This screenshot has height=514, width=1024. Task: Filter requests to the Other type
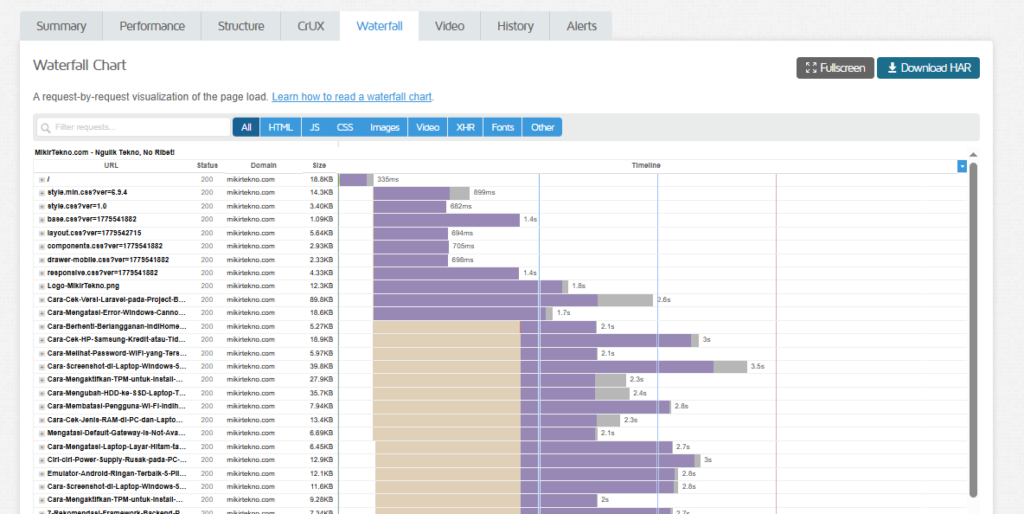point(542,127)
